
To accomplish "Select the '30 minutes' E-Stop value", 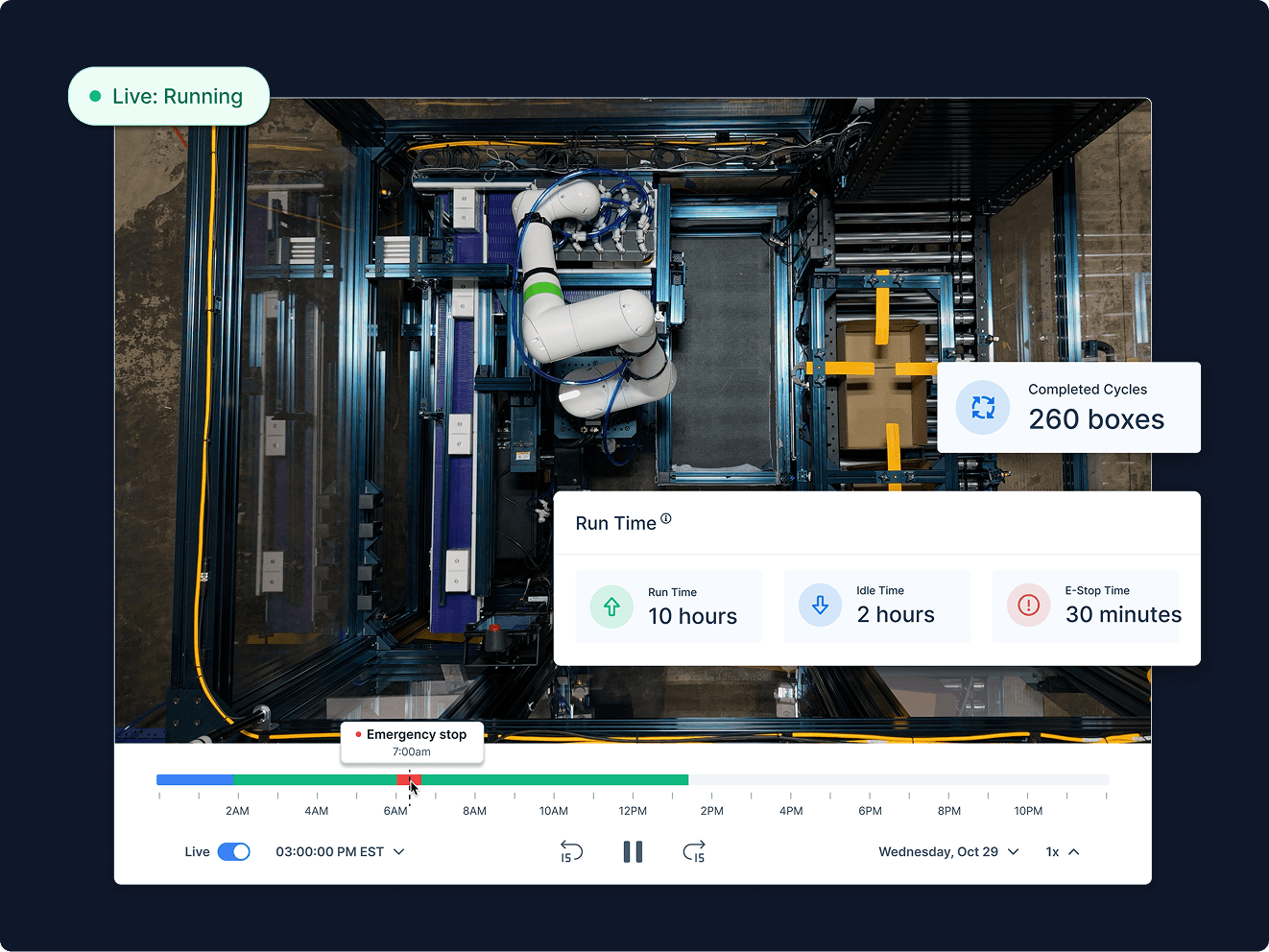I will point(1123,614).
